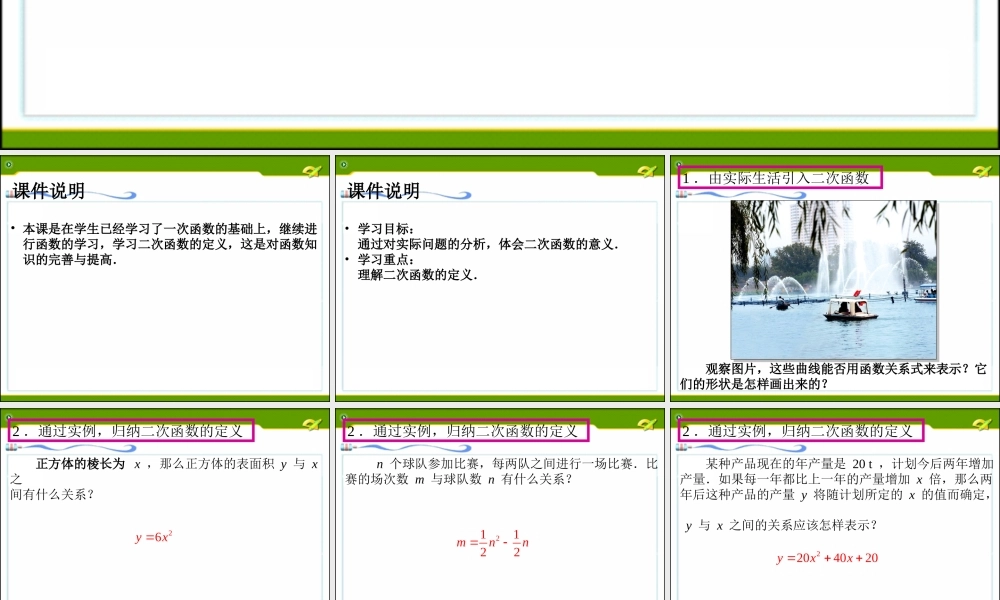Click the question text 正方体的棱长为 x
The image size is (1000, 600).
tap(165, 479)
